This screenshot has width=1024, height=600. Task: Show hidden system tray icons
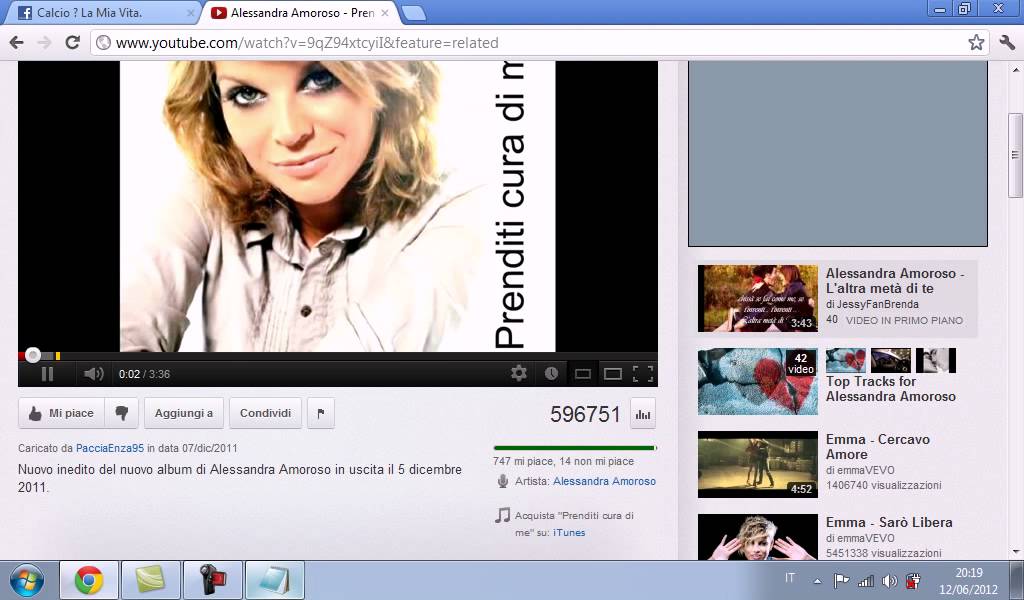(x=817, y=580)
